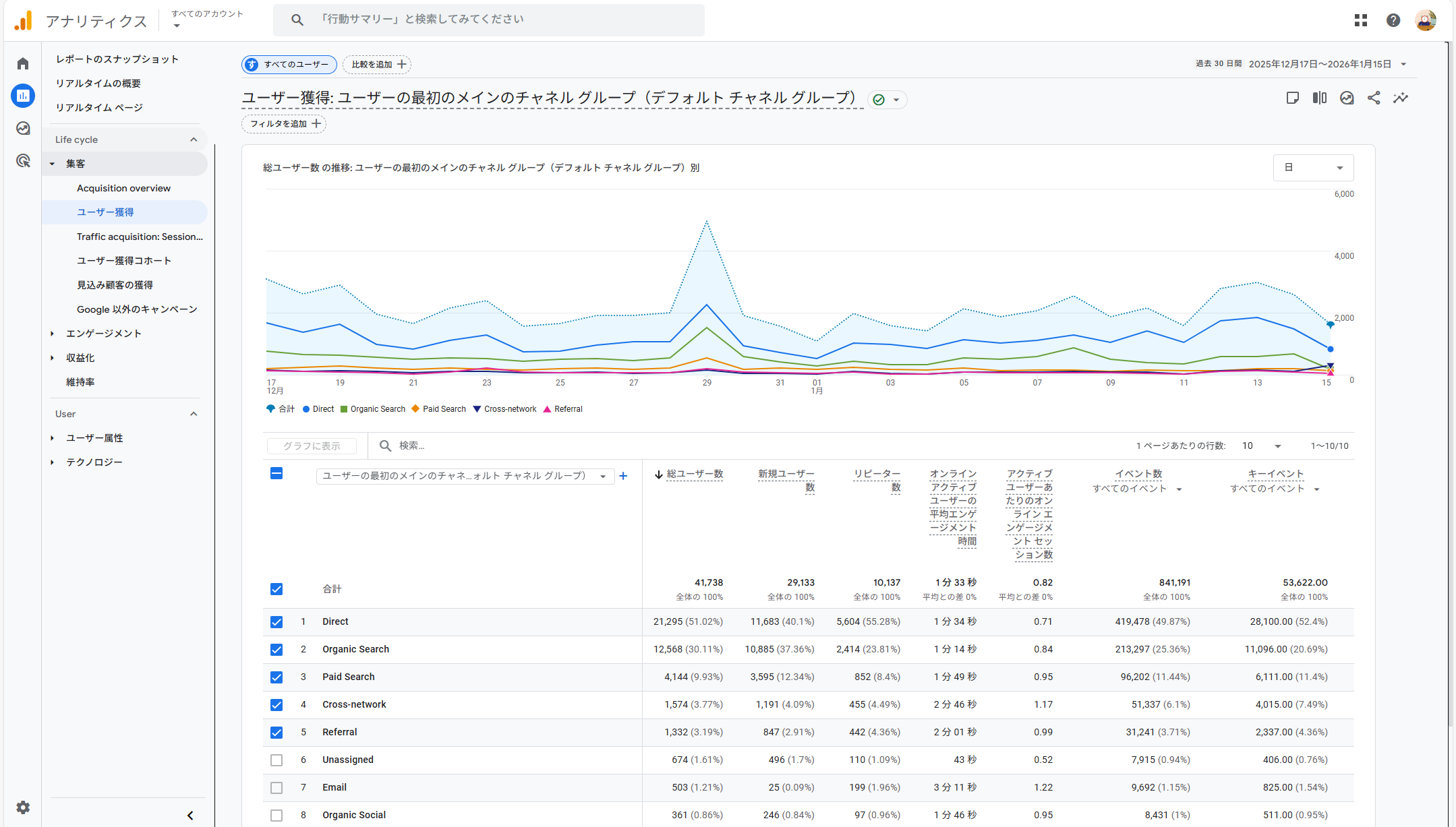Click the Help question mark icon
Viewport: 1456px width, 827px height.
click(1393, 20)
